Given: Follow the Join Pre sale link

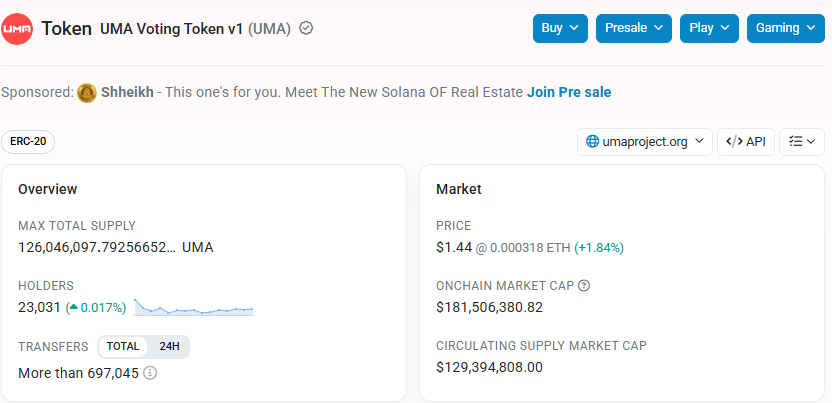Looking at the screenshot, I should (x=569, y=93).
